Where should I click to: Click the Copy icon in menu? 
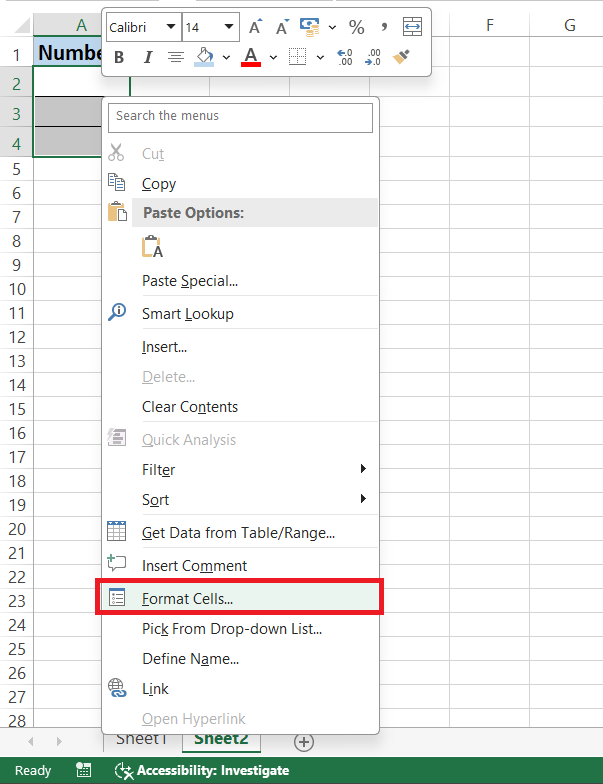(x=116, y=182)
